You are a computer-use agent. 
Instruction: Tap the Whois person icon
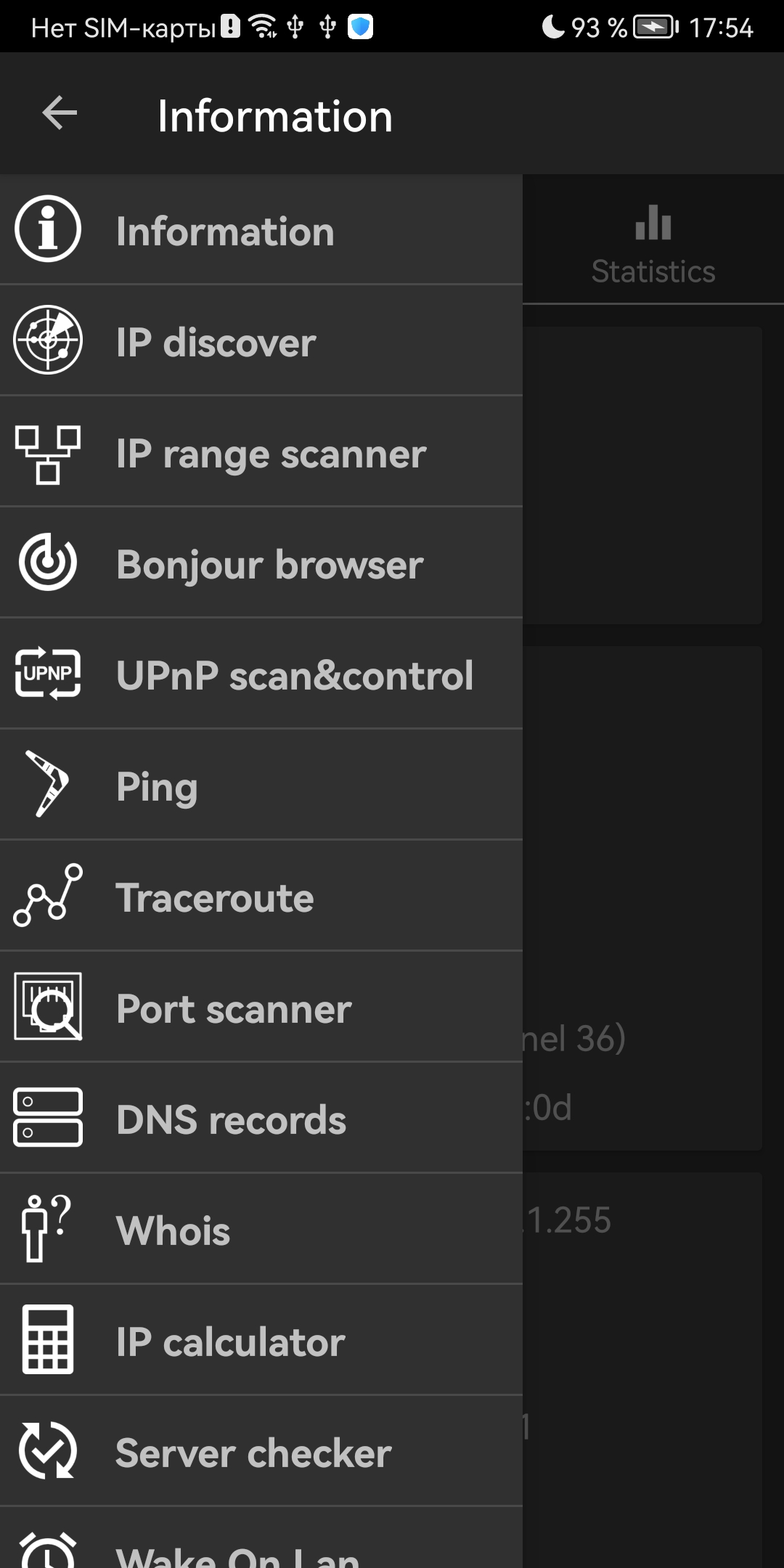[45, 1228]
